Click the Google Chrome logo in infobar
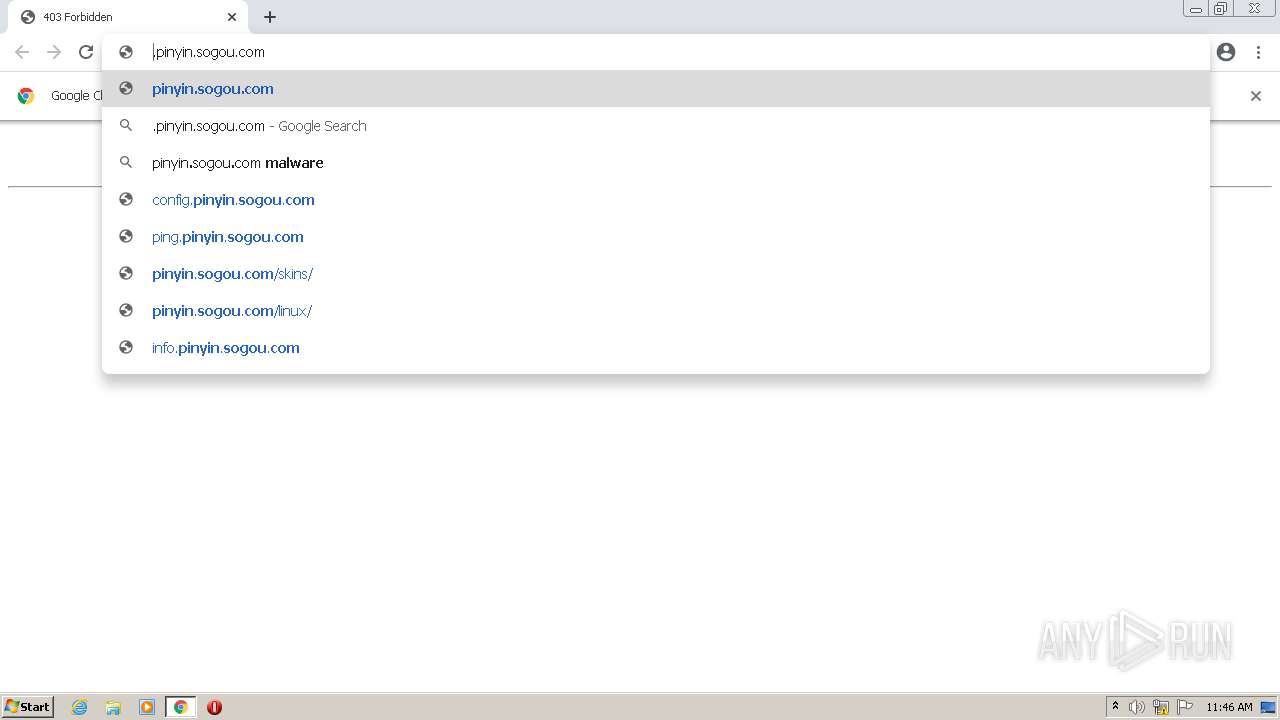This screenshot has width=1280, height=720. click(26, 96)
